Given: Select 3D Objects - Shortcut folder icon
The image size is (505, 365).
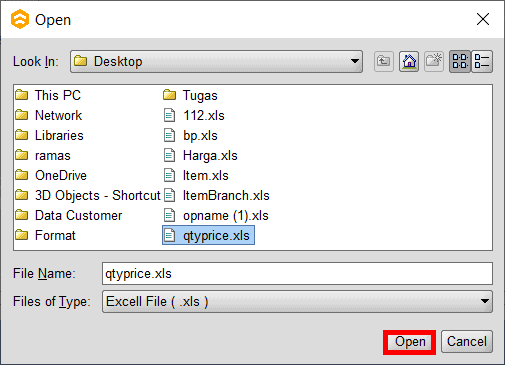Looking at the screenshot, I should click(x=22, y=195).
